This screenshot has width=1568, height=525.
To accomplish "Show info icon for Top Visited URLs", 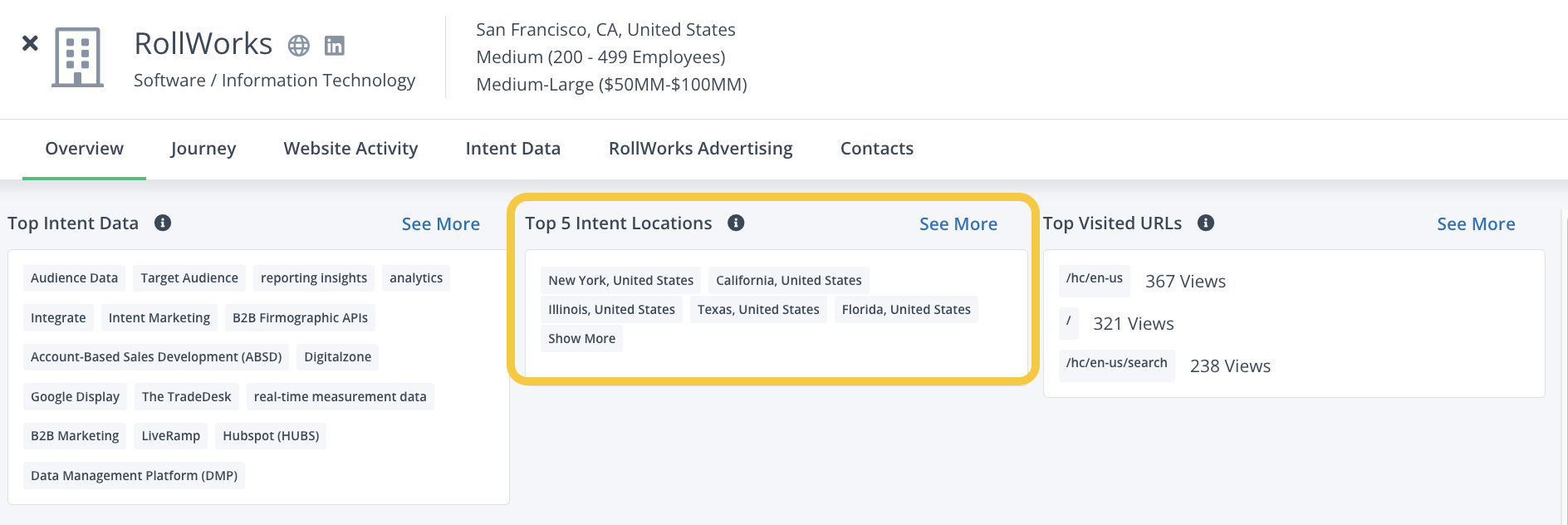I will pyautogui.click(x=1206, y=223).
